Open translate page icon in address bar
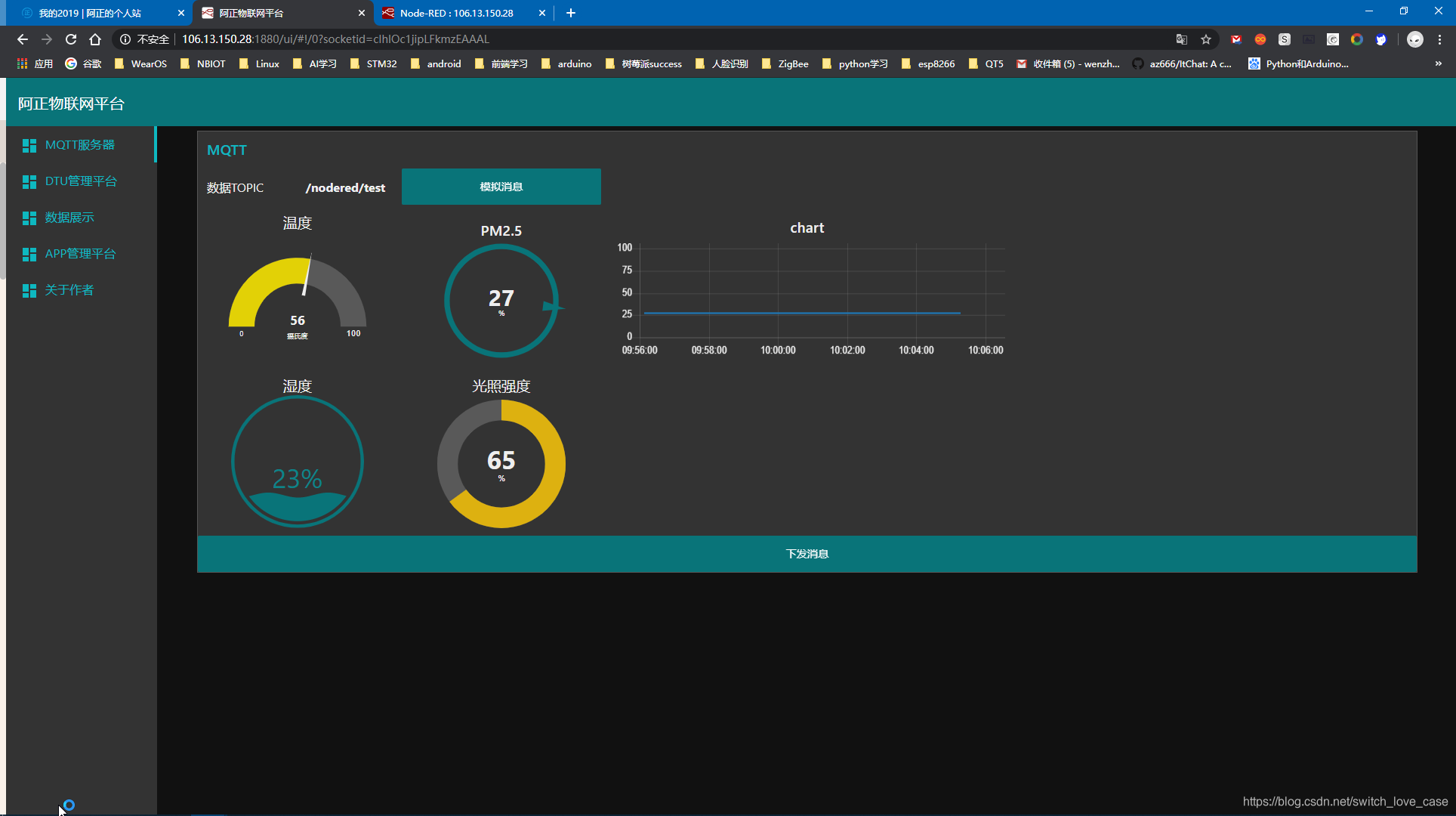Viewport: 1456px width, 816px height. point(1182,39)
